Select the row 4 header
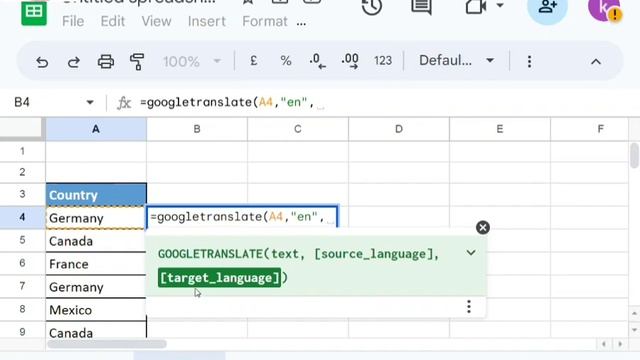The height and width of the screenshot is (360, 640). (x=22, y=217)
